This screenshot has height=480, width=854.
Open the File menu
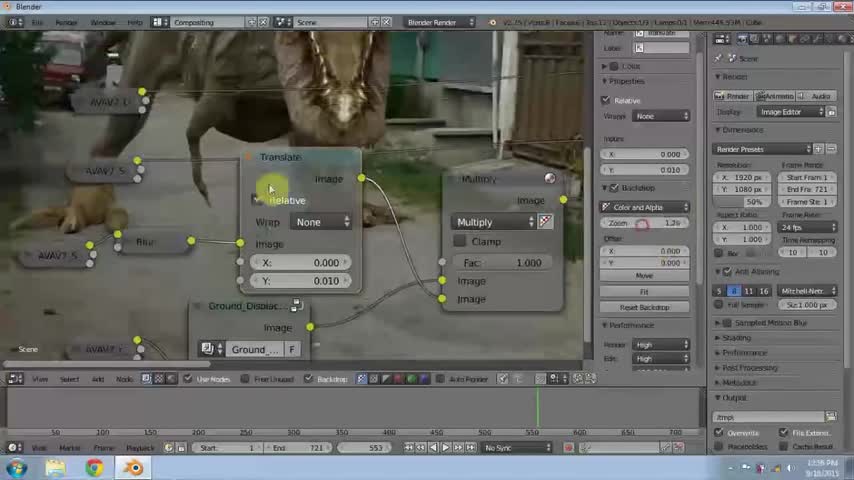(x=37, y=22)
